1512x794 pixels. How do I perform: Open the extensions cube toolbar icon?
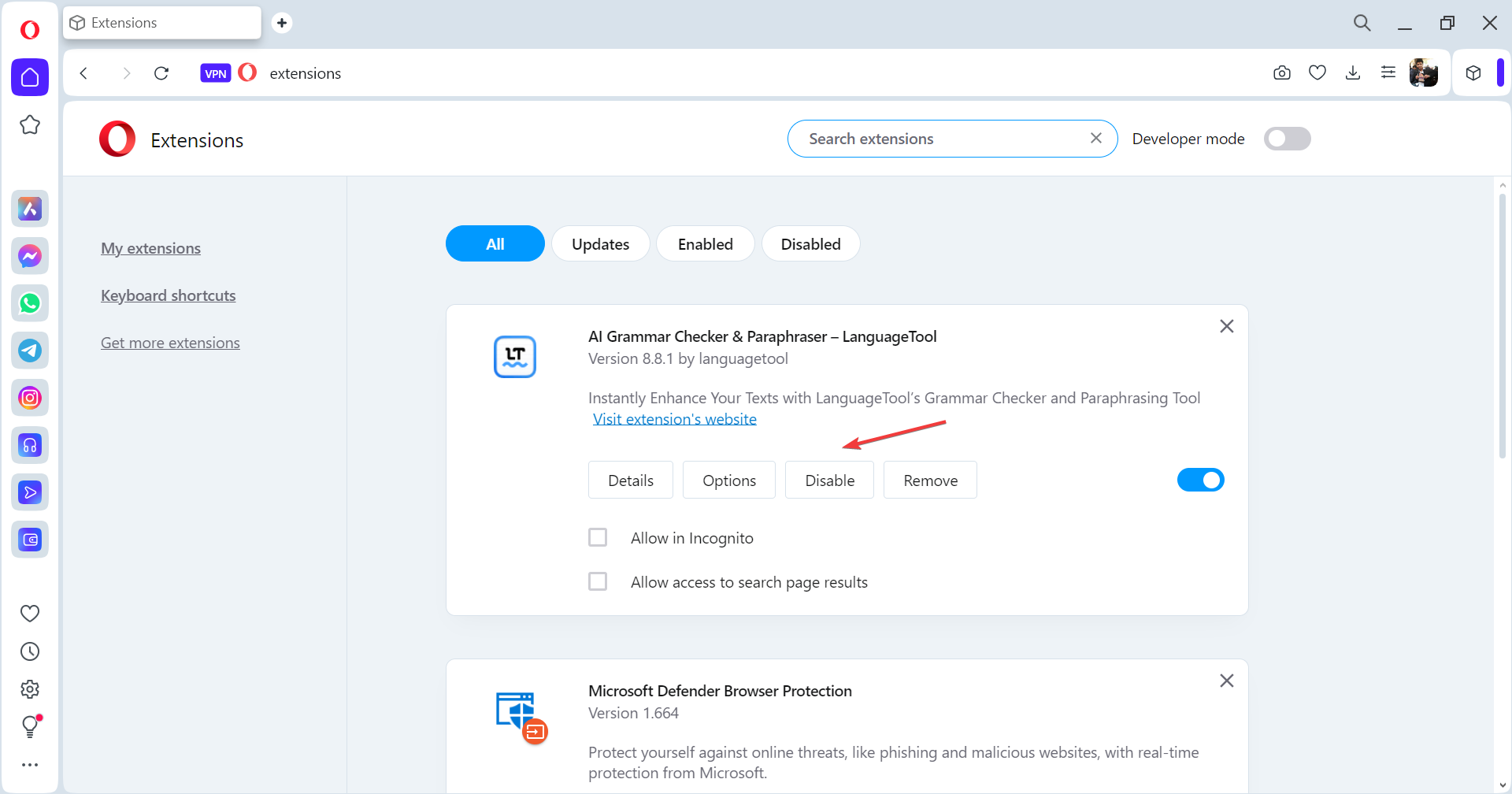(x=1473, y=73)
